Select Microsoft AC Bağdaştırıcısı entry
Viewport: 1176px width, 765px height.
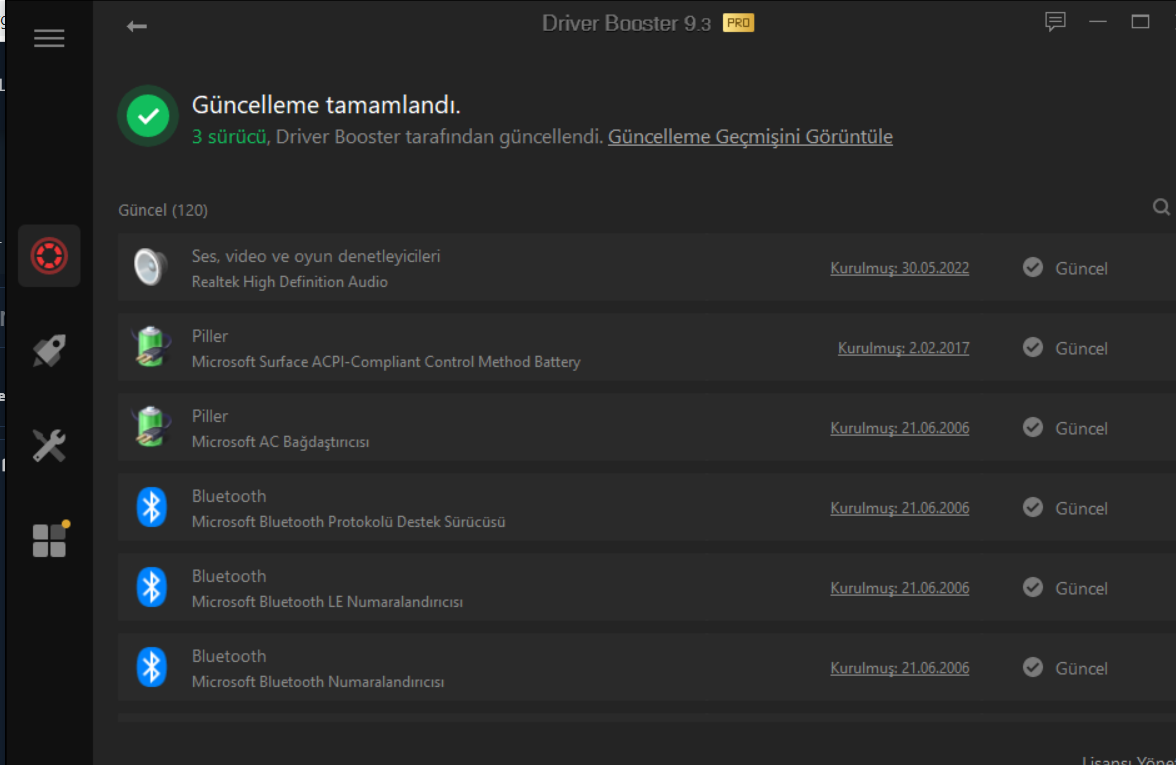[280, 442]
